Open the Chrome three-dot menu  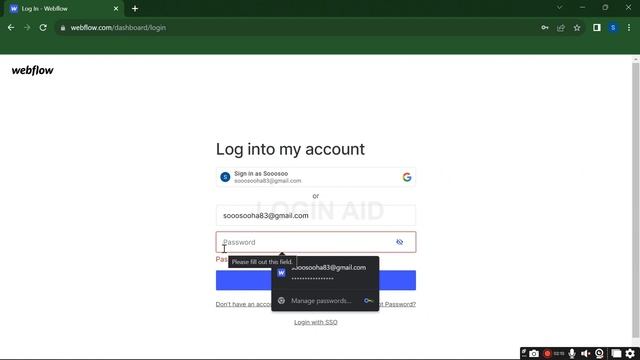tap(629, 28)
